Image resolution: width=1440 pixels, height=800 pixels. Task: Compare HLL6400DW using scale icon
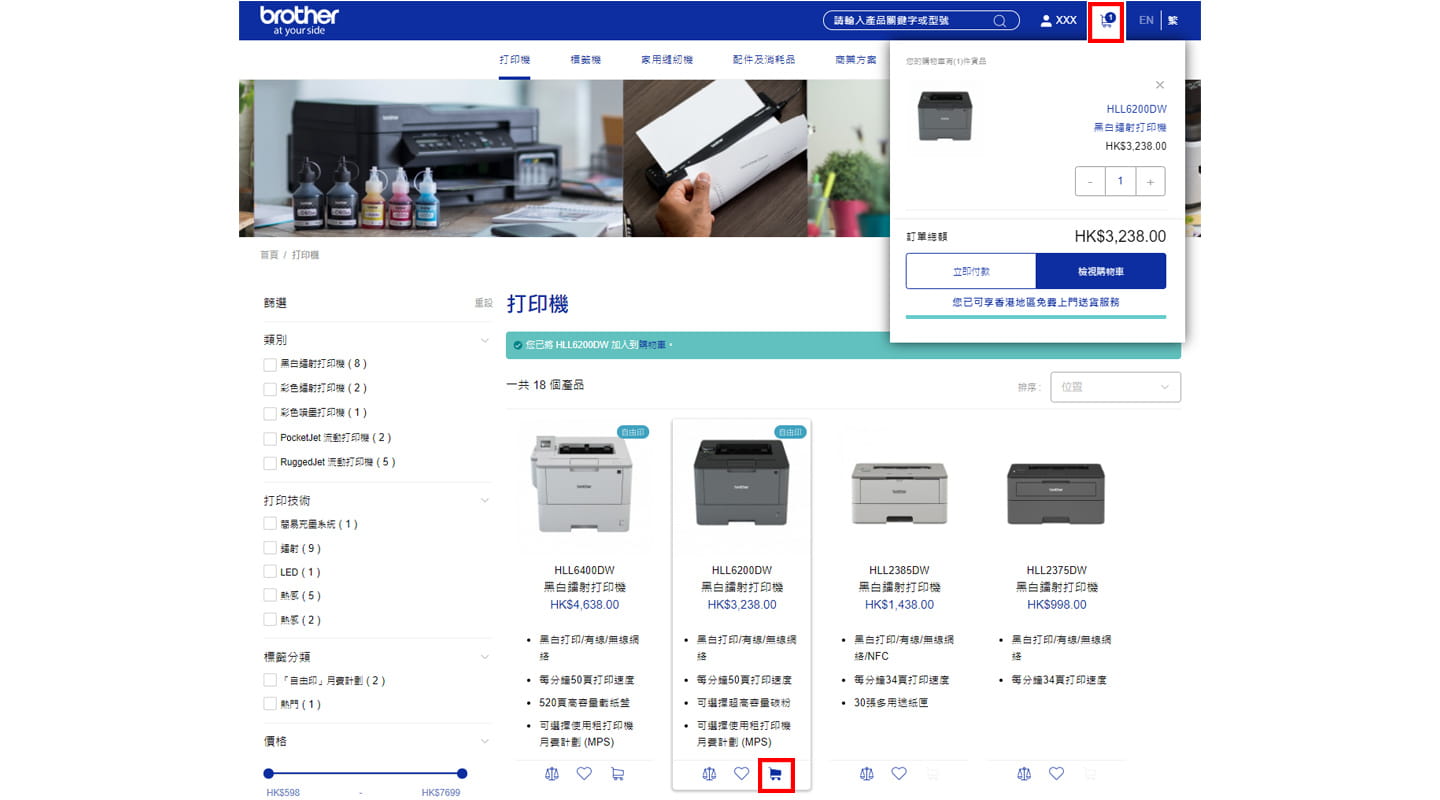tap(552, 773)
